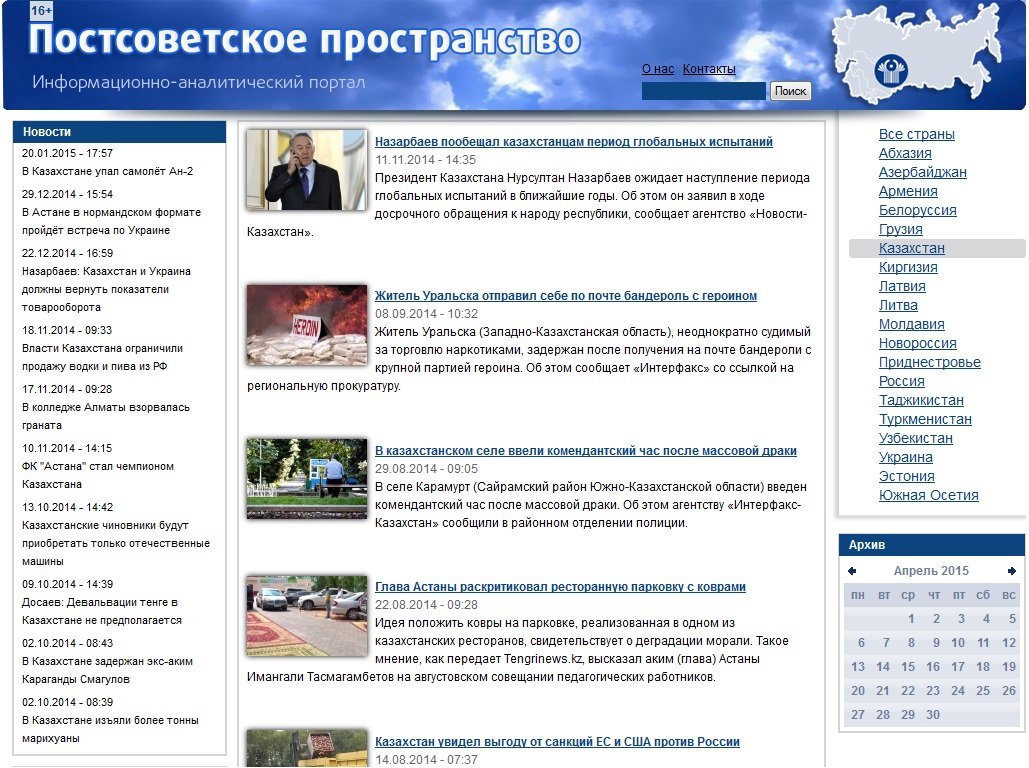
Task: Open article about комендантский час в казахстанском селе
Action: [585, 451]
